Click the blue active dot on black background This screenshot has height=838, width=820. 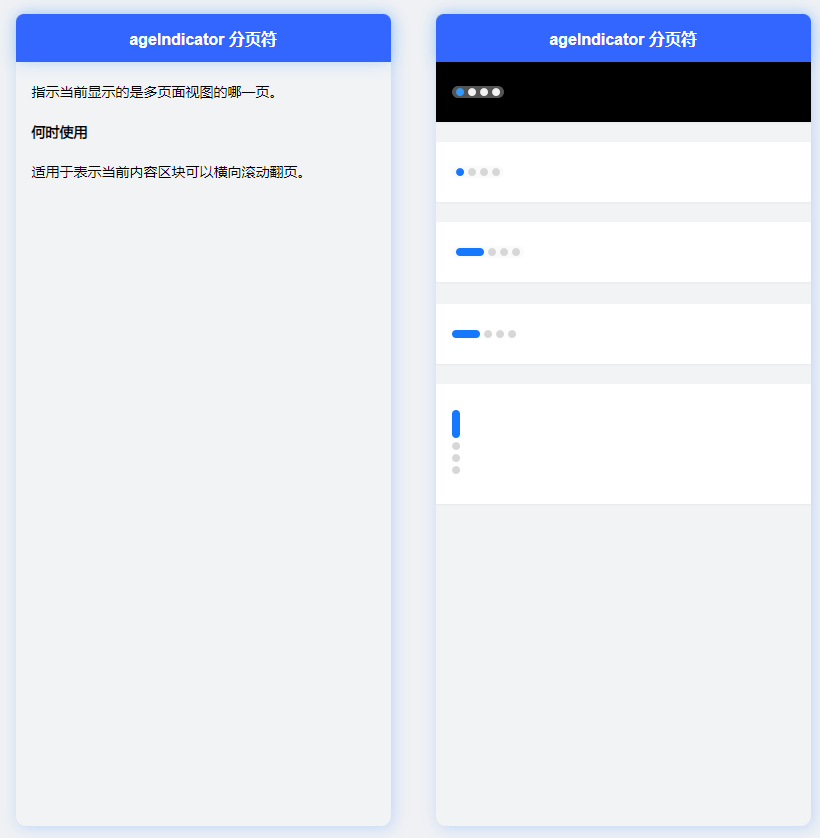coord(460,92)
